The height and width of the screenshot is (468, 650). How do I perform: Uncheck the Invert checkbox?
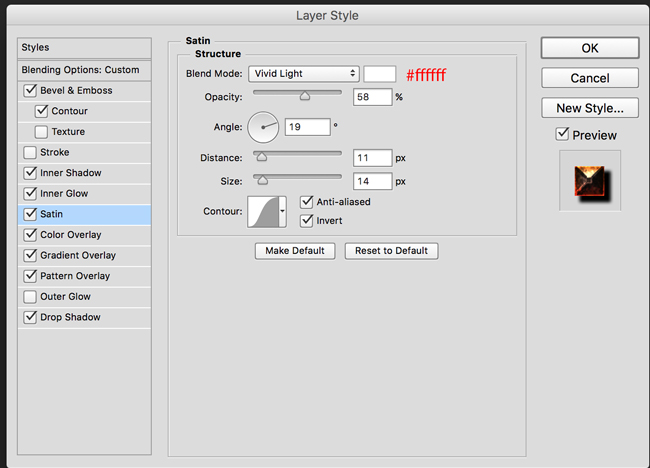(306, 221)
